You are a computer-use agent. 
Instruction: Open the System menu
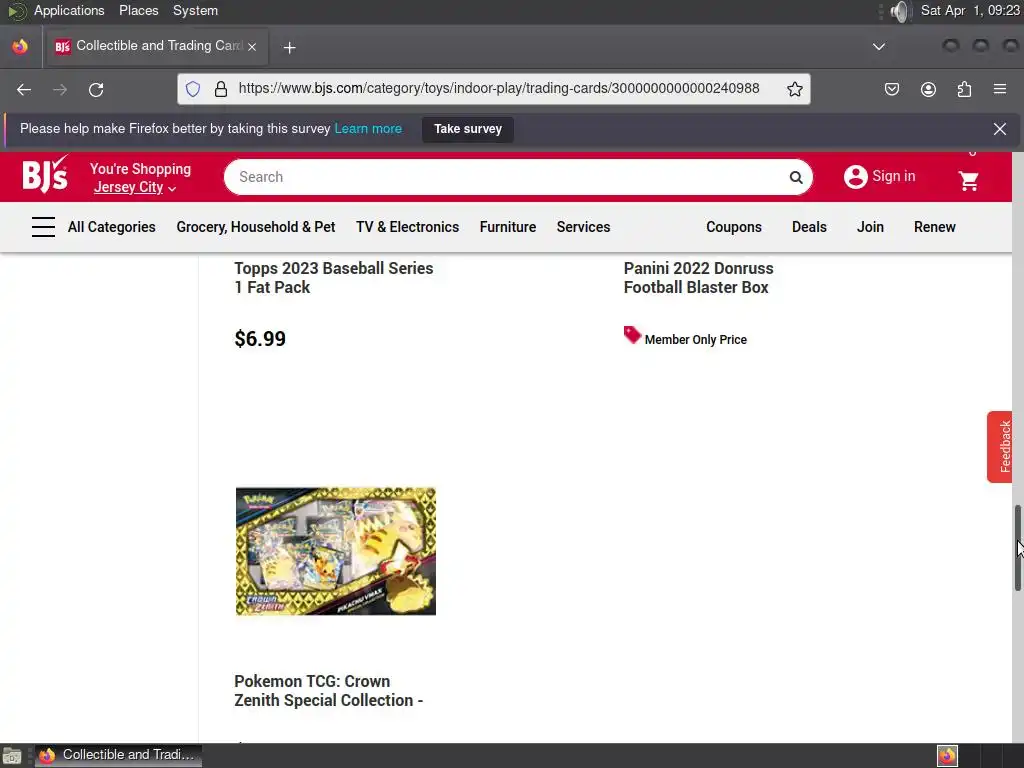[x=195, y=10]
